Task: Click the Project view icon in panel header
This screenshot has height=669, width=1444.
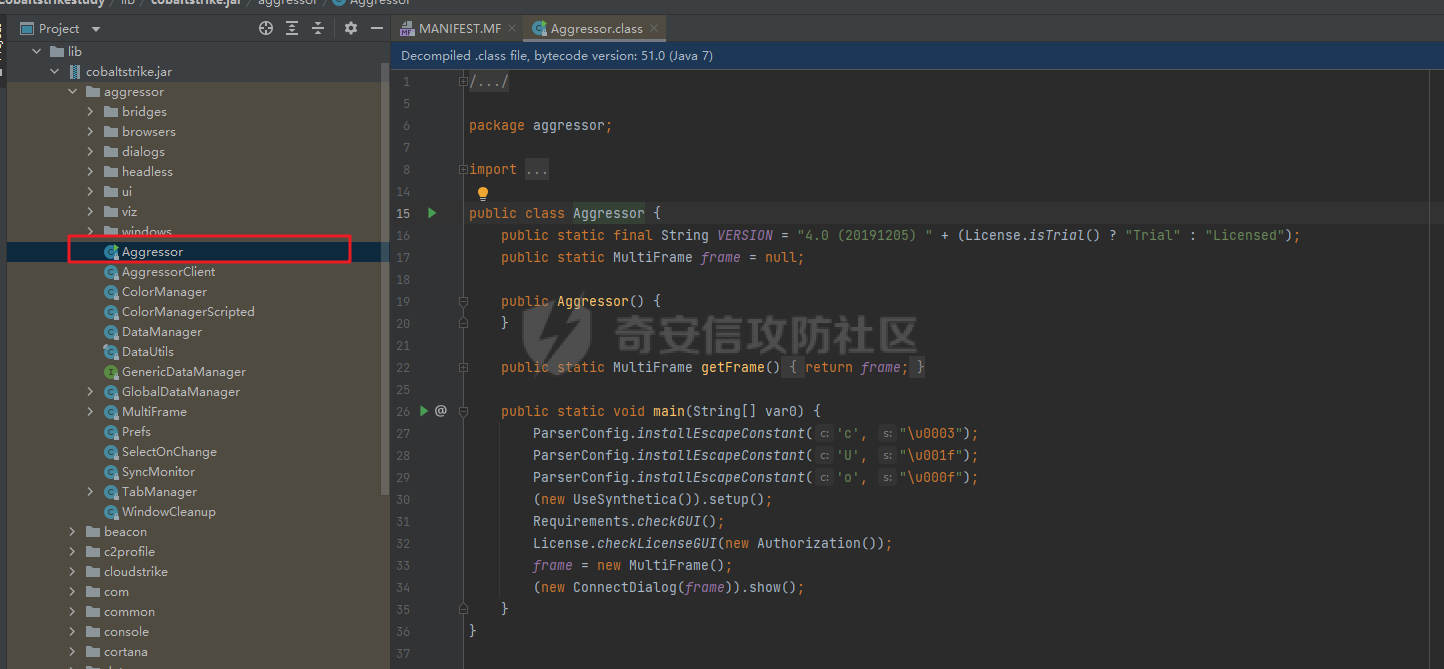Action: tap(27, 29)
